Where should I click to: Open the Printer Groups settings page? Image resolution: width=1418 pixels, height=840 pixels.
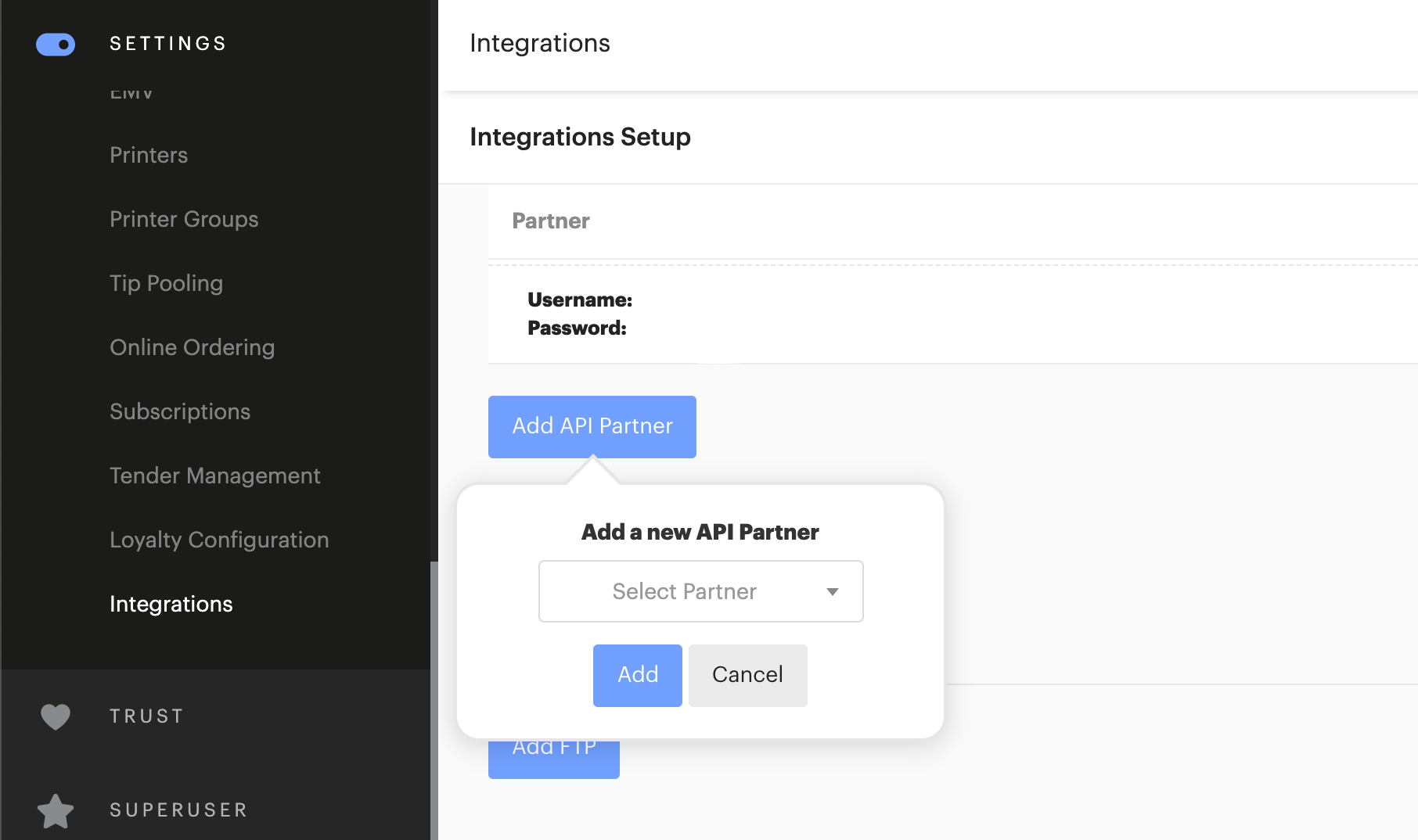183,219
